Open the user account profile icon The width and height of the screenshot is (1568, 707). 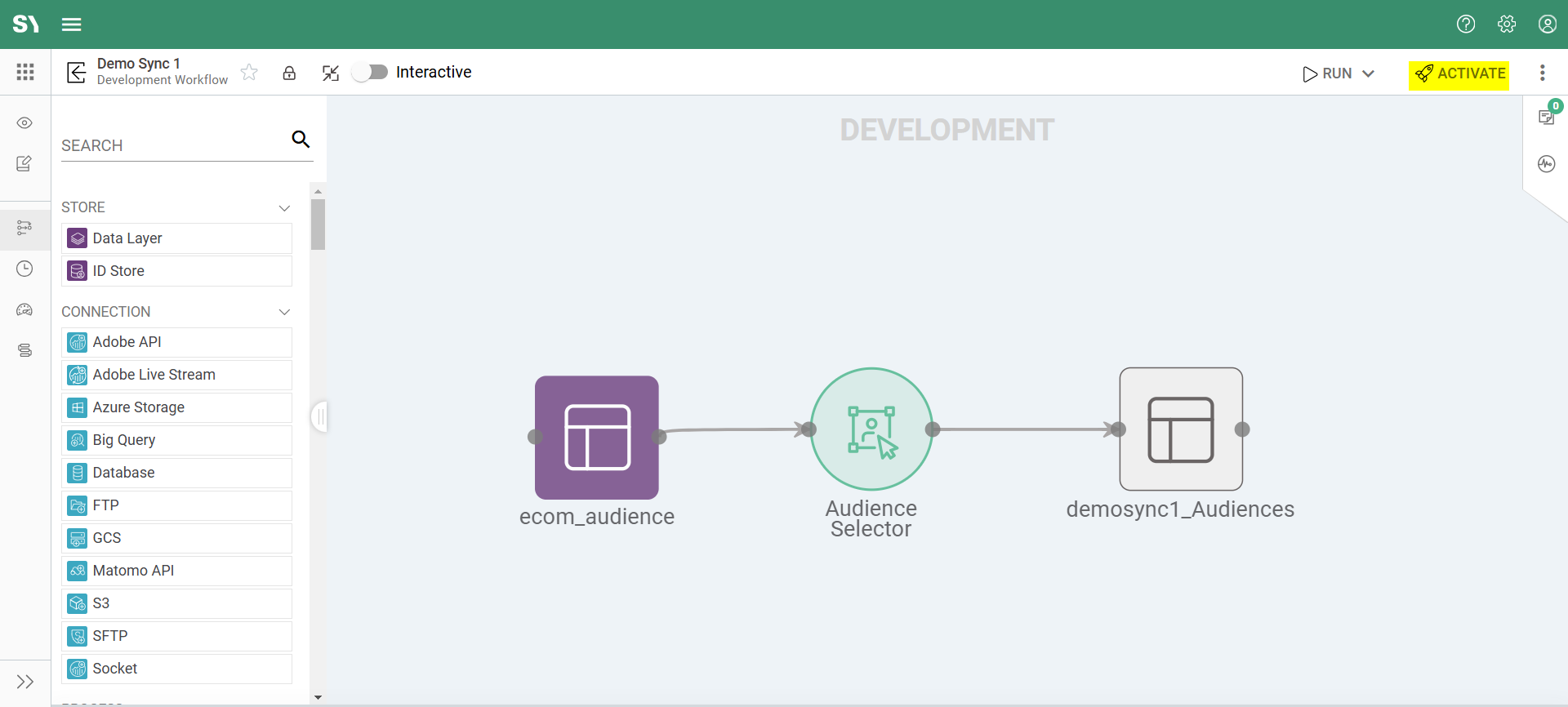(x=1548, y=24)
